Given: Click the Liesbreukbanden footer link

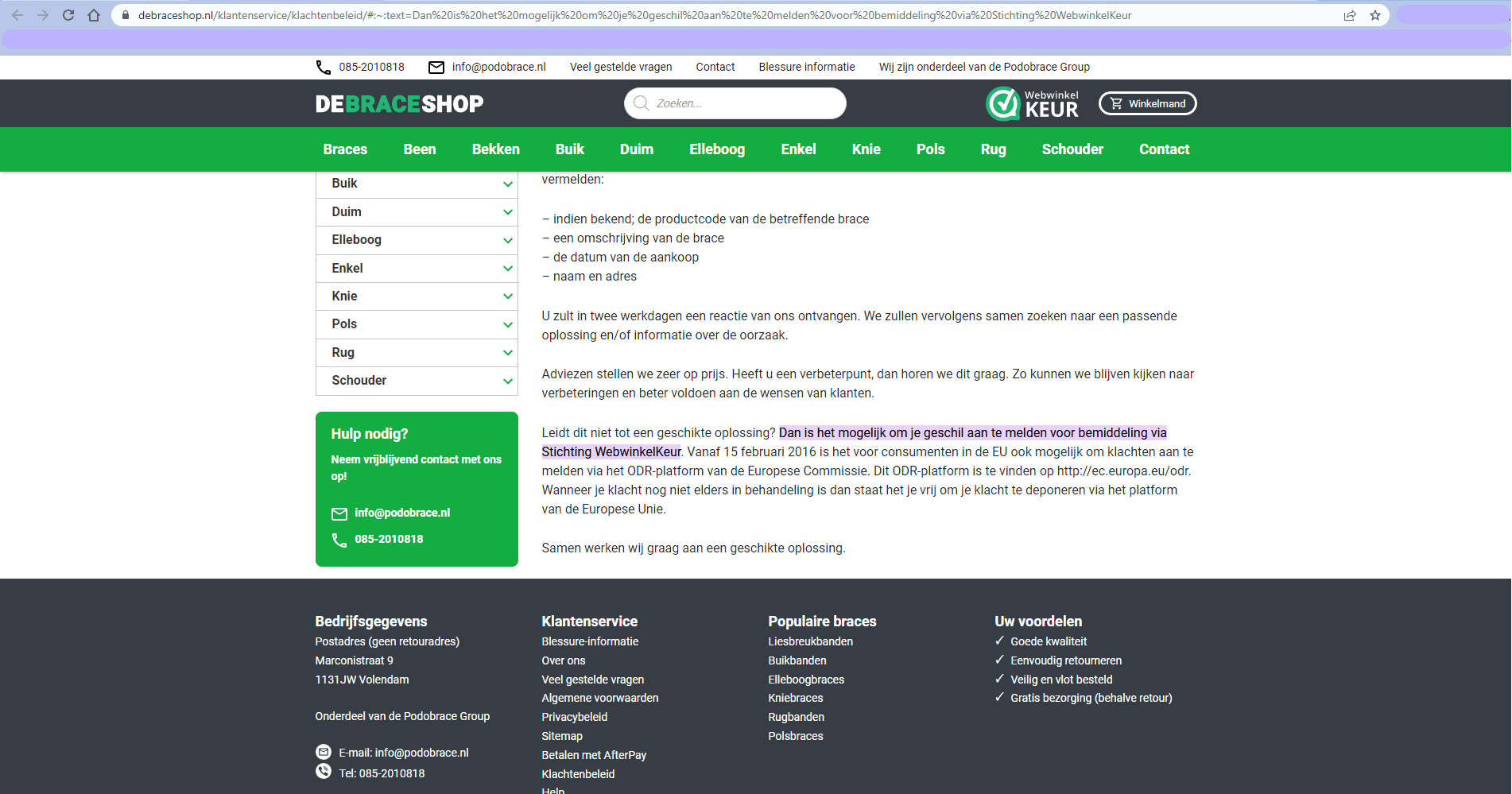Looking at the screenshot, I should click(x=810, y=641).
